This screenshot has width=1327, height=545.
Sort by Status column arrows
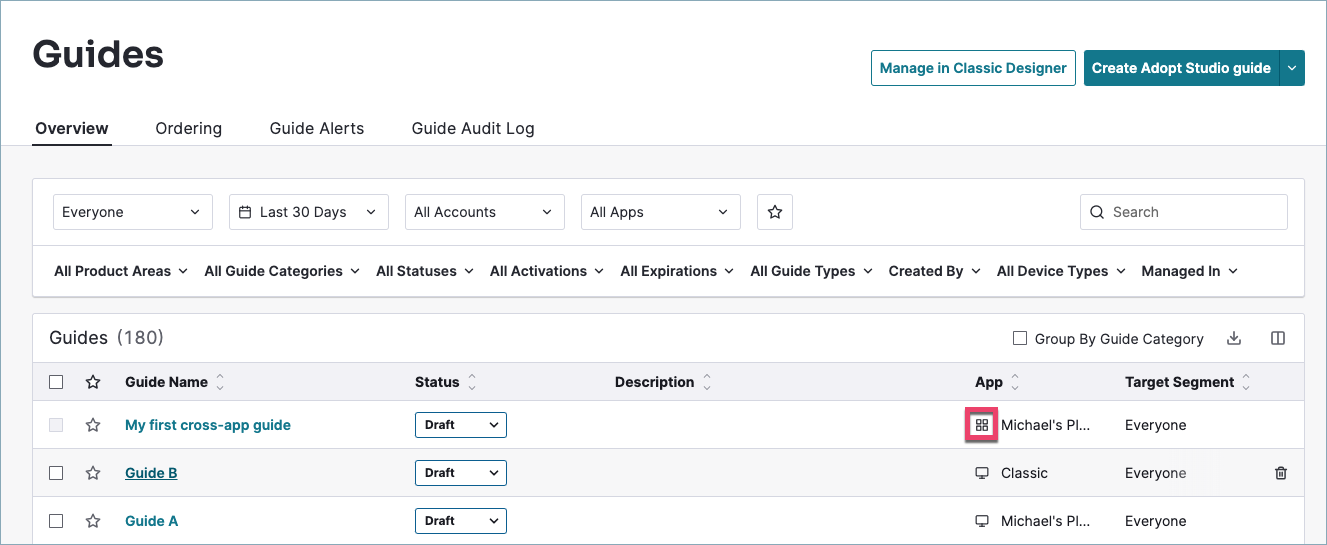(472, 382)
